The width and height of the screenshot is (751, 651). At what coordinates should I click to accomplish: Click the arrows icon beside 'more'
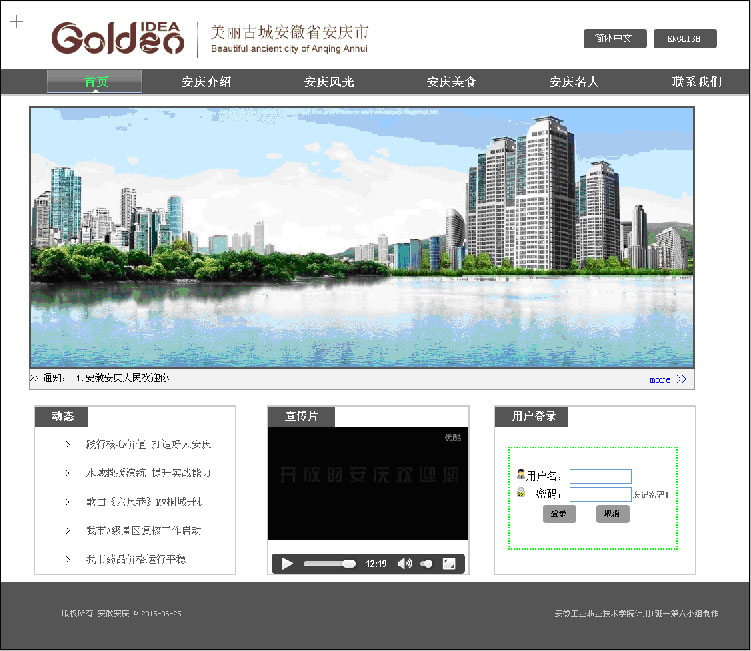pyautogui.click(x=682, y=380)
